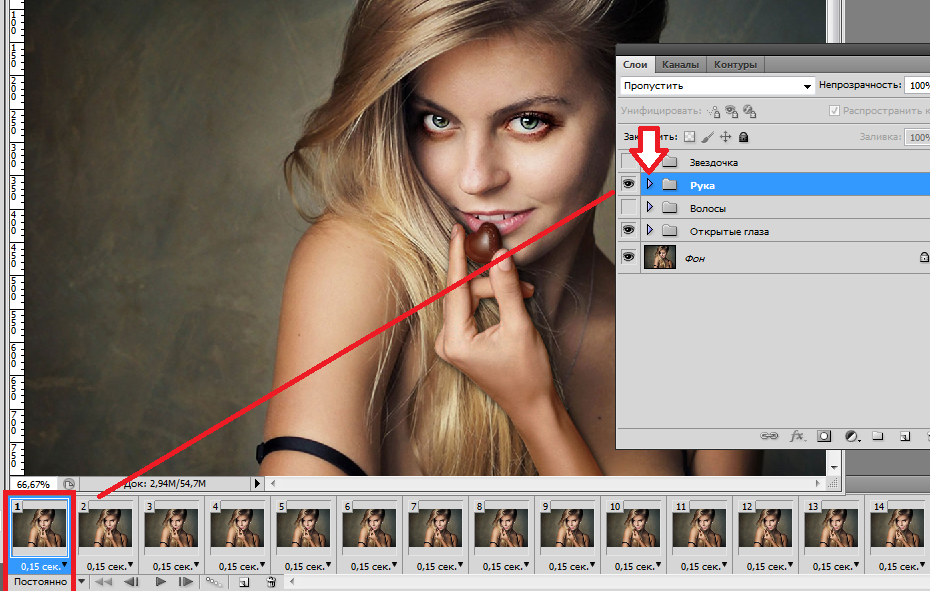Add a layer mask

pos(824,437)
